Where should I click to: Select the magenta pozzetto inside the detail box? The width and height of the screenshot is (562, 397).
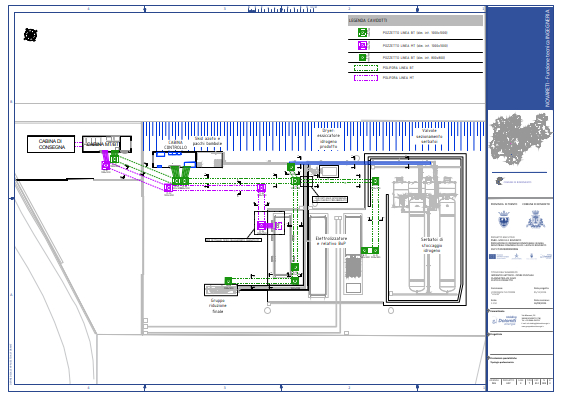click(x=261, y=225)
